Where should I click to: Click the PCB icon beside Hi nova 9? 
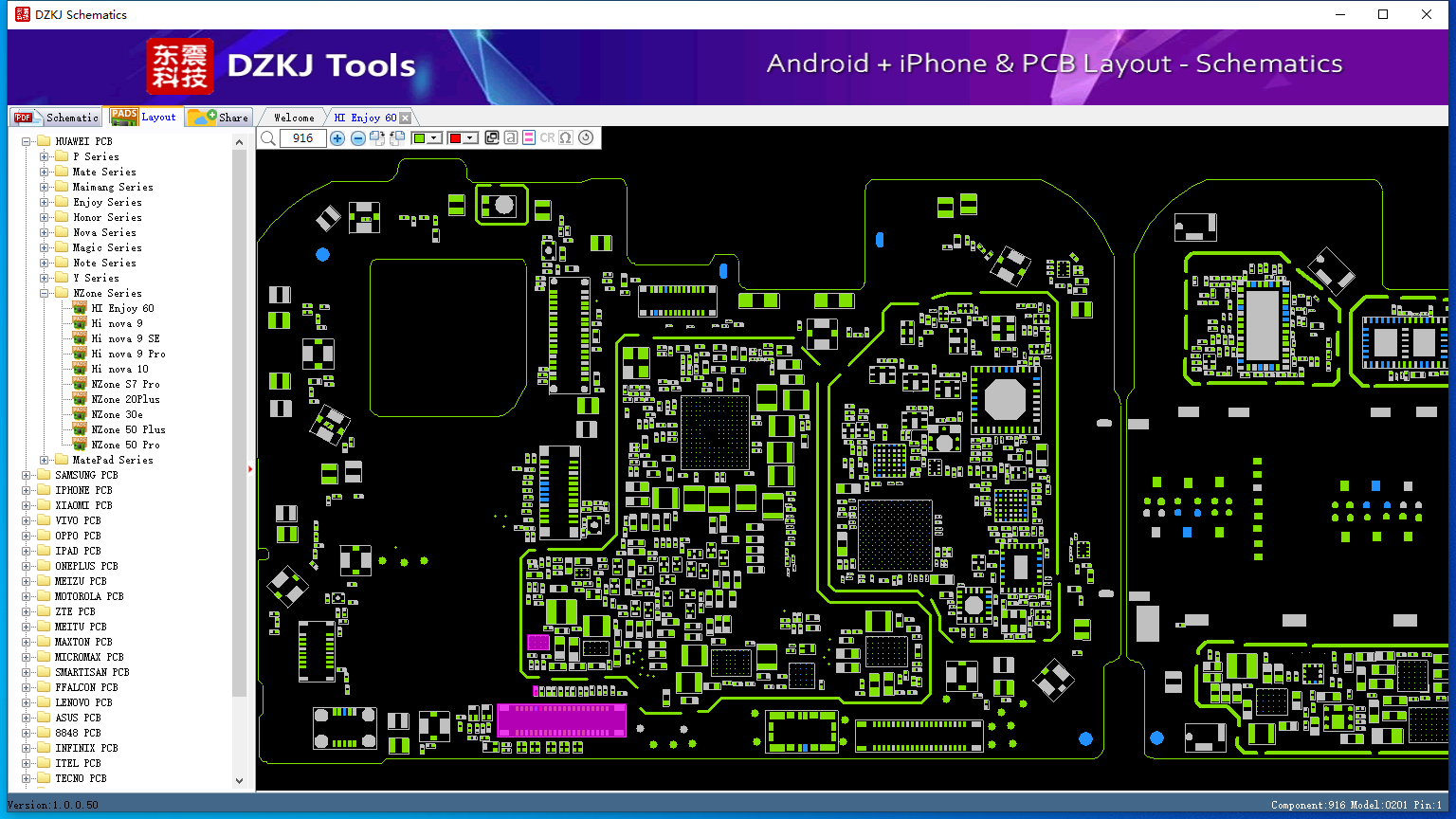tap(80, 323)
